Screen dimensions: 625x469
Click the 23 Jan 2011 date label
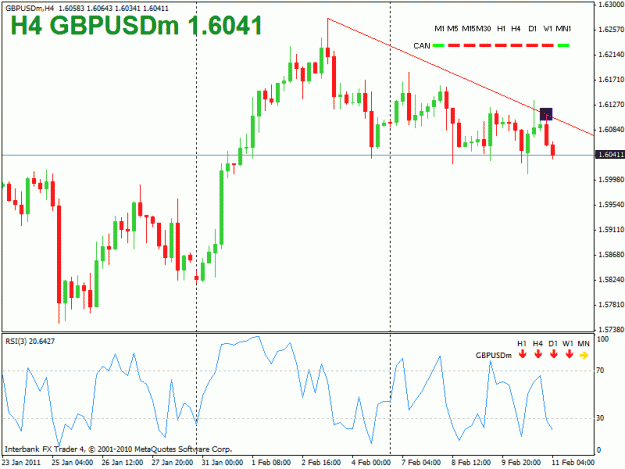[x=21, y=462]
